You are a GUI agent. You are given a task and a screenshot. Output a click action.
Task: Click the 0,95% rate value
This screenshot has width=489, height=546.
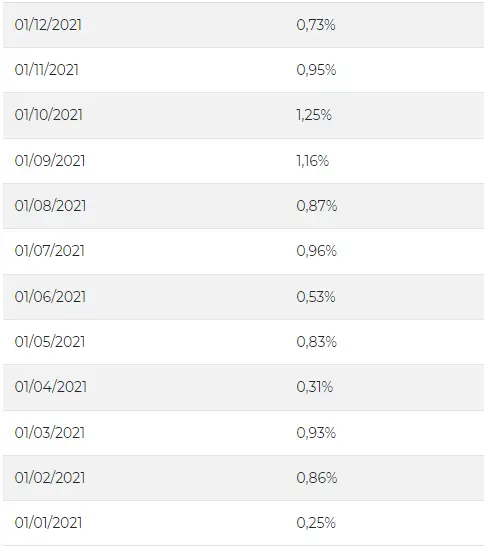(x=316, y=70)
